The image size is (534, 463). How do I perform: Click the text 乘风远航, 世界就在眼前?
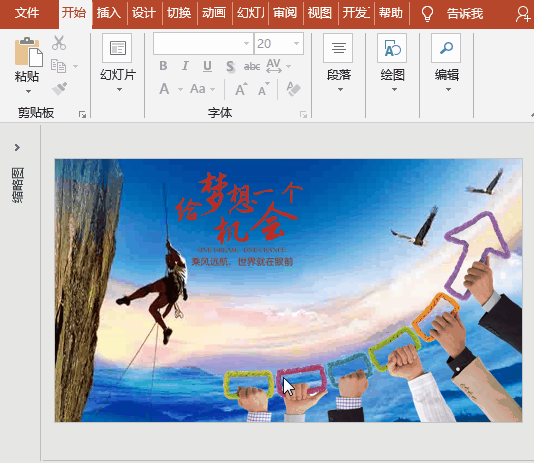pos(242,262)
